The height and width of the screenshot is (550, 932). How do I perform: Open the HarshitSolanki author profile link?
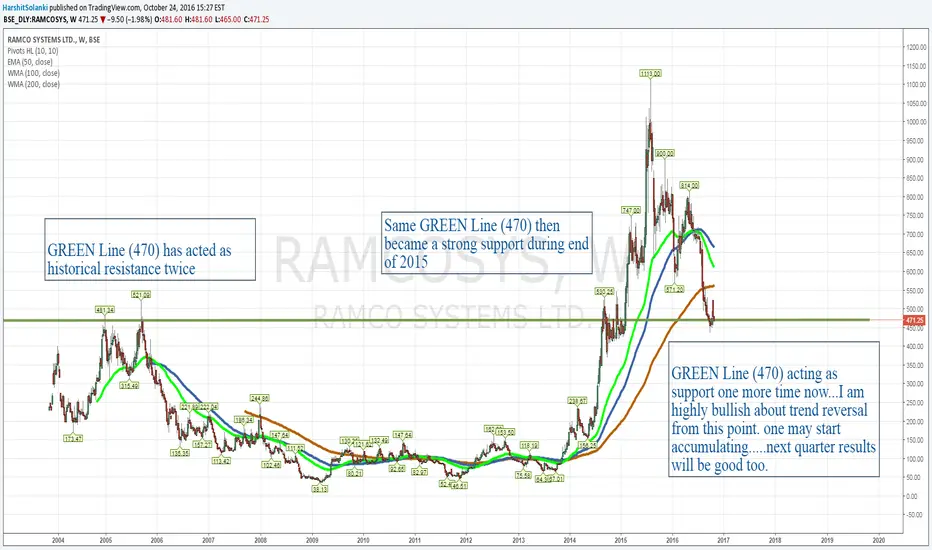[x=26, y=8]
